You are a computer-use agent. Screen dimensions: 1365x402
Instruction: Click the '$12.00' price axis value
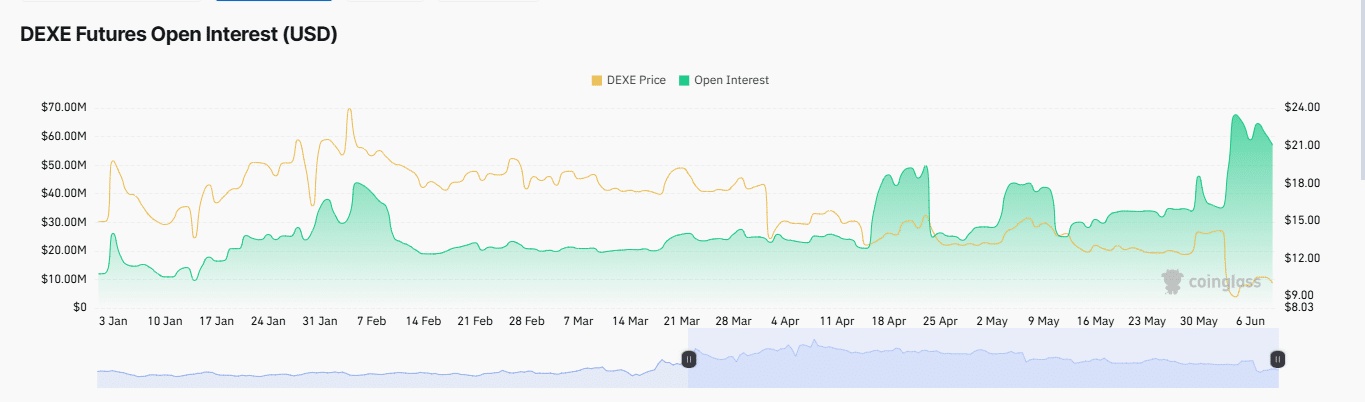pyautogui.click(x=1304, y=258)
